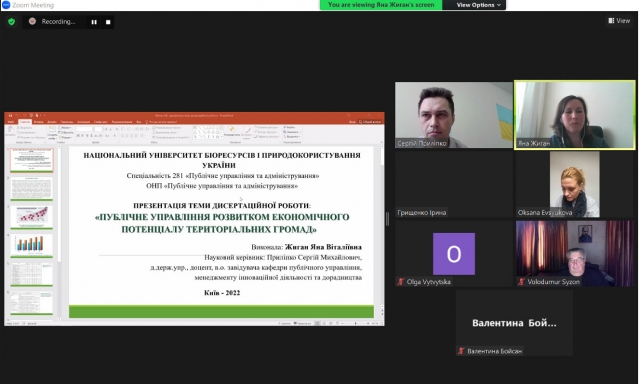
Task: Click the Find (Найти) button
Action: (289, 127)
